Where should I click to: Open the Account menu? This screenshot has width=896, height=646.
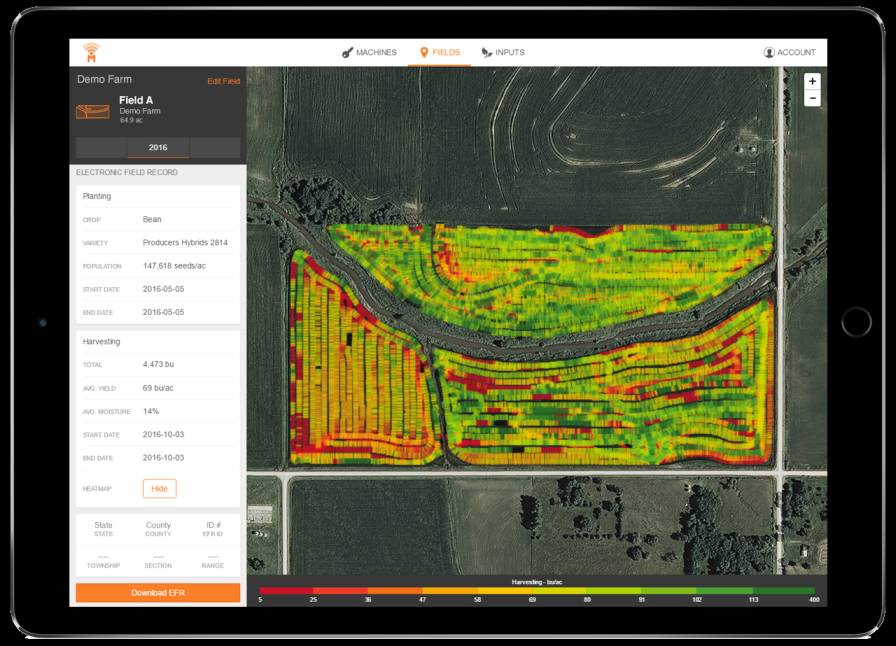pyautogui.click(x=790, y=53)
